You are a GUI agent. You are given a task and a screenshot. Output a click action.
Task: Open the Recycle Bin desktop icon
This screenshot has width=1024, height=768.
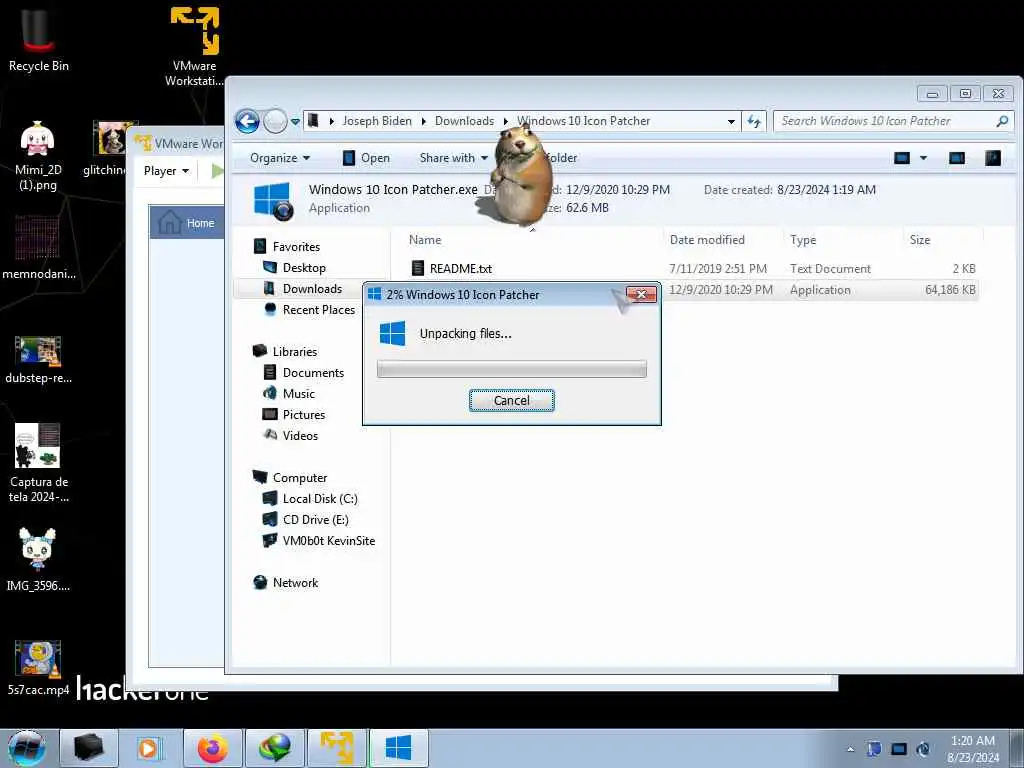coord(39,39)
